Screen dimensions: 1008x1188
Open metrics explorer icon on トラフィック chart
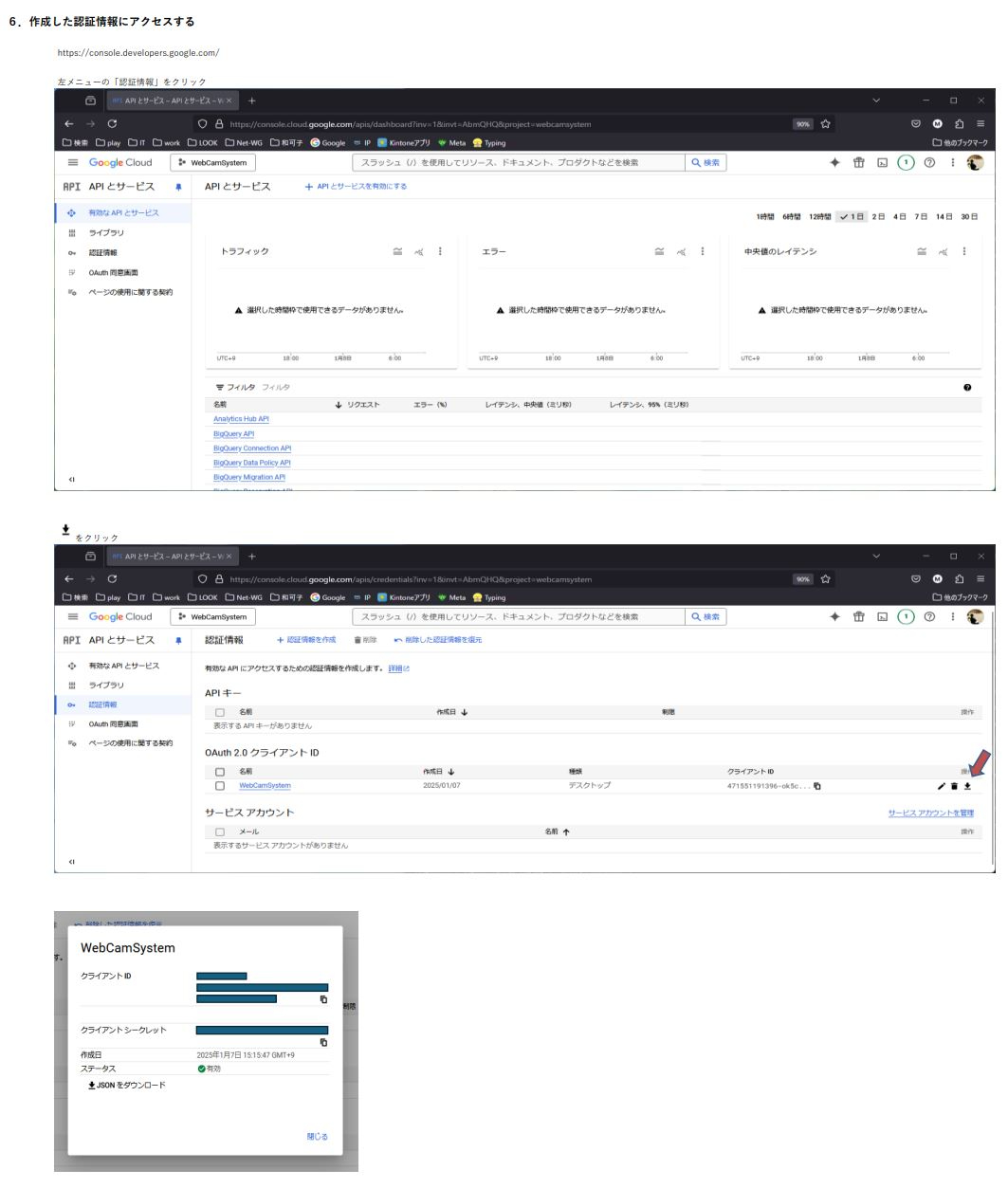419,251
